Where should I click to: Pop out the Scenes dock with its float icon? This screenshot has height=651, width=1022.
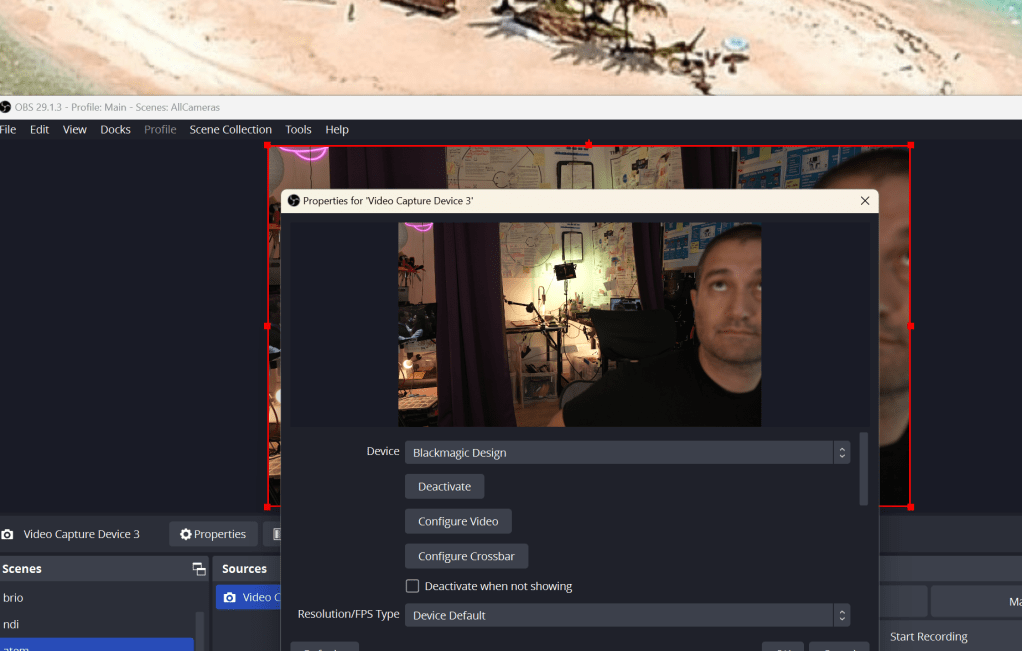(199, 569)
